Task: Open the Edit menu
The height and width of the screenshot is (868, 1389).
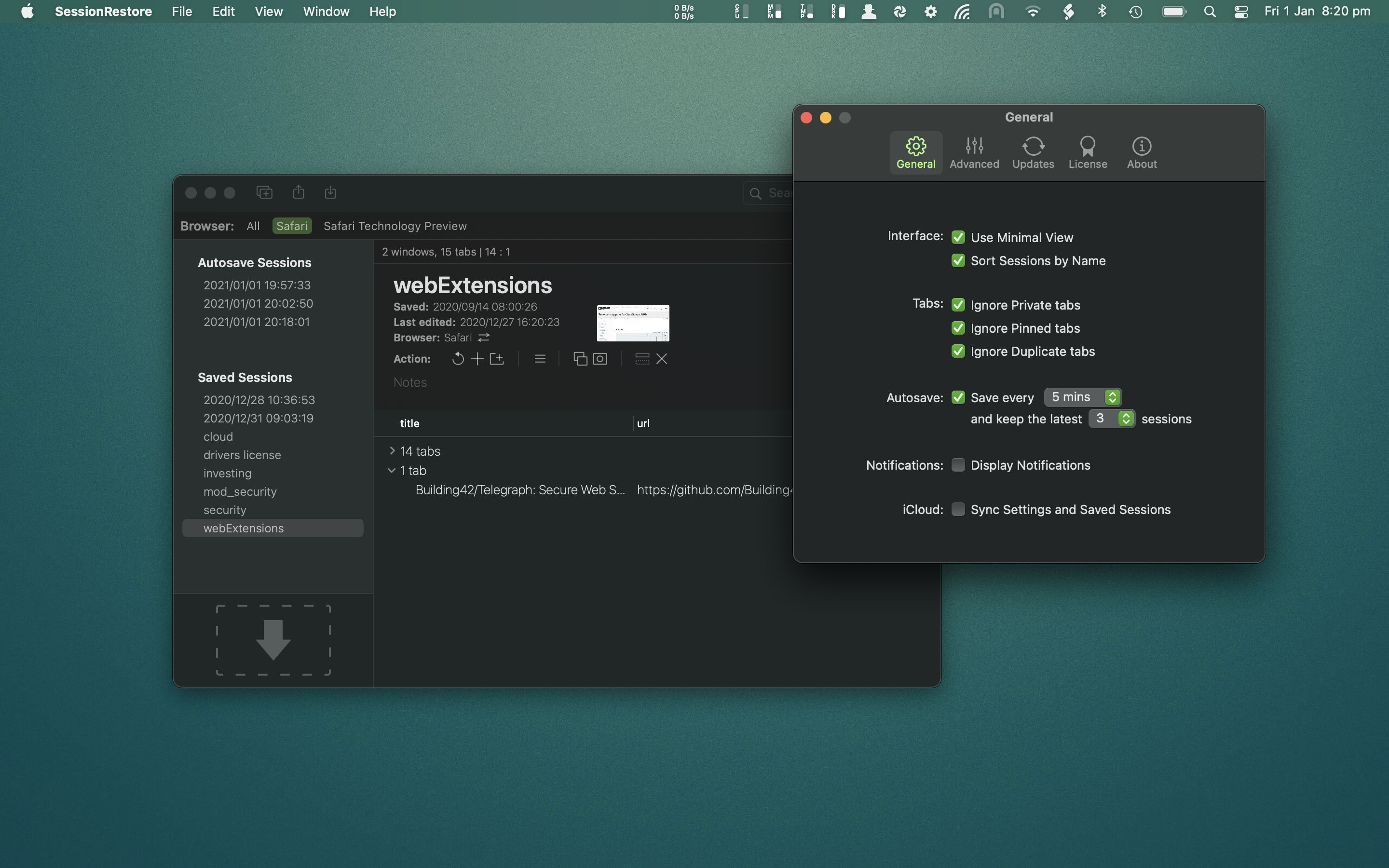Action: [x=223, y=12]
